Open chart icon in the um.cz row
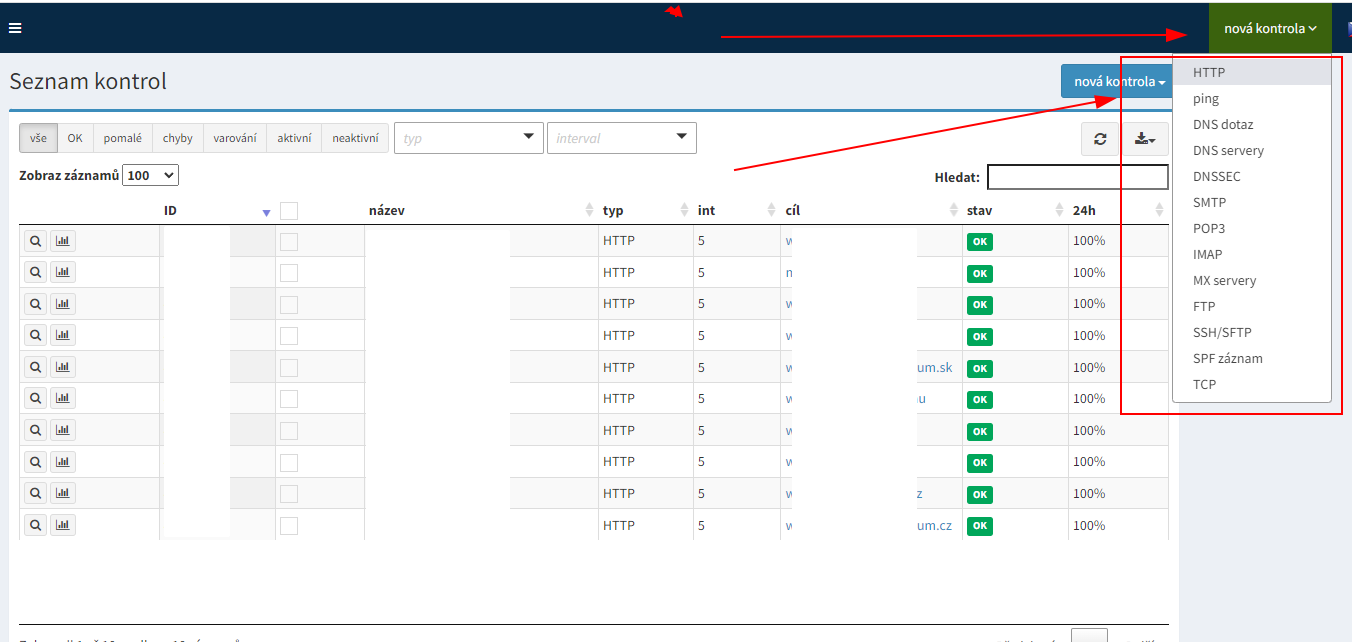The height and width of the screenshot is (642, 1352). (x=63, y=525)
